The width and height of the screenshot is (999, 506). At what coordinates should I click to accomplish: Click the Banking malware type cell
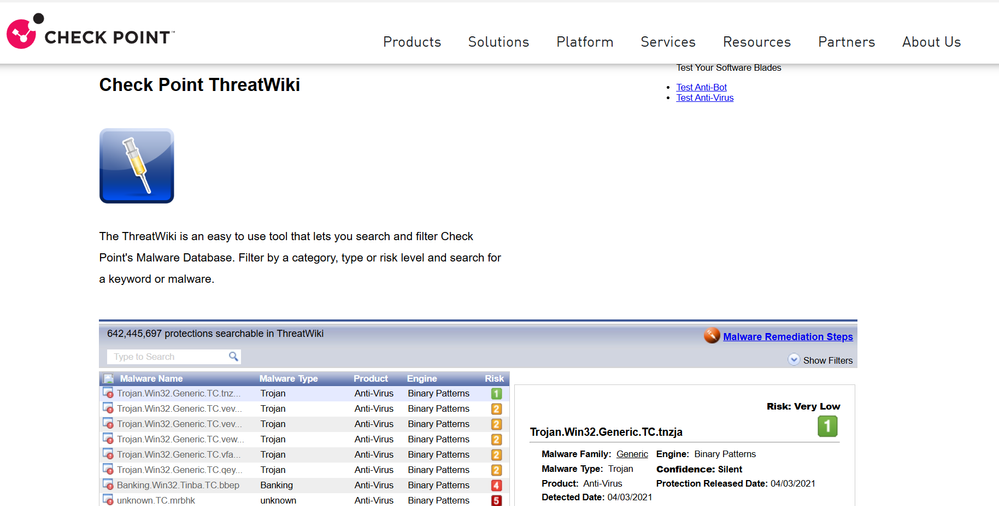[277, 486]
